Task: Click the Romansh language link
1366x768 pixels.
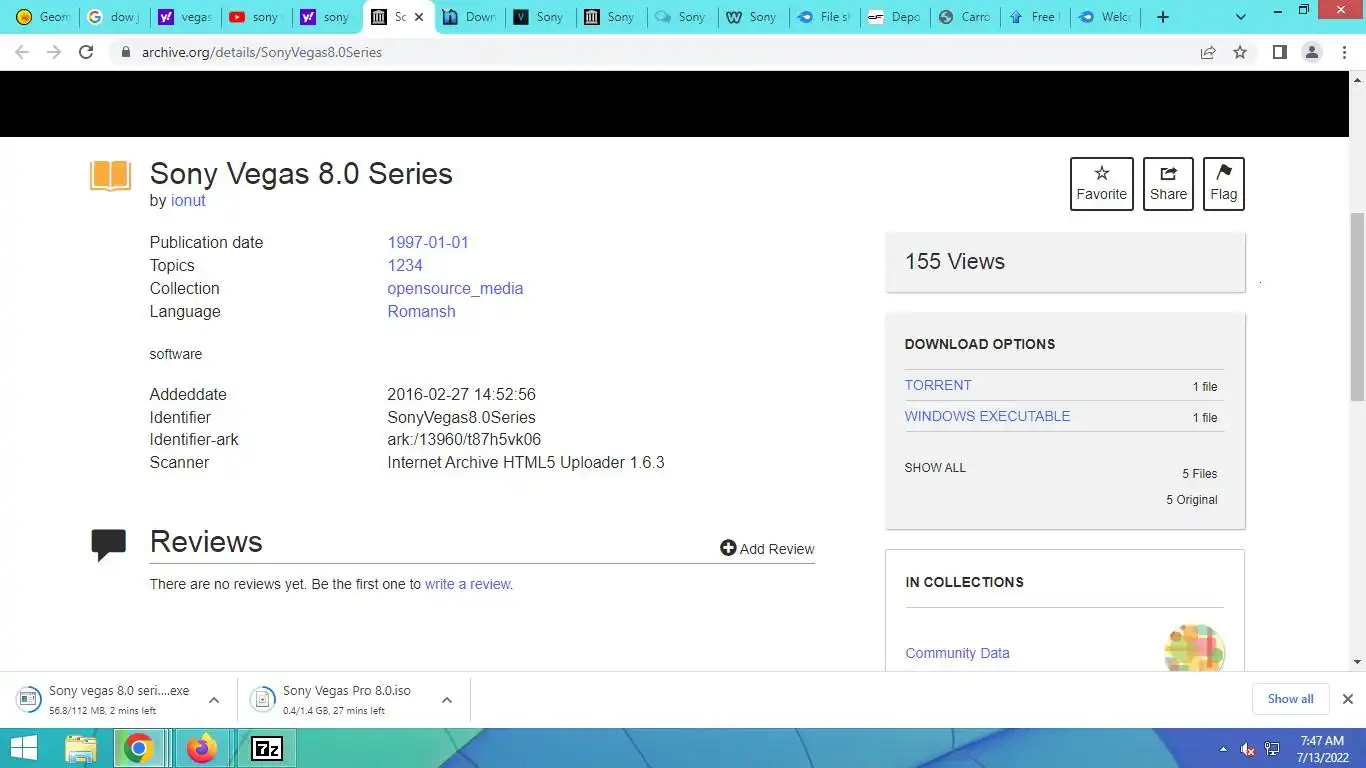Action: click(421, 311)
